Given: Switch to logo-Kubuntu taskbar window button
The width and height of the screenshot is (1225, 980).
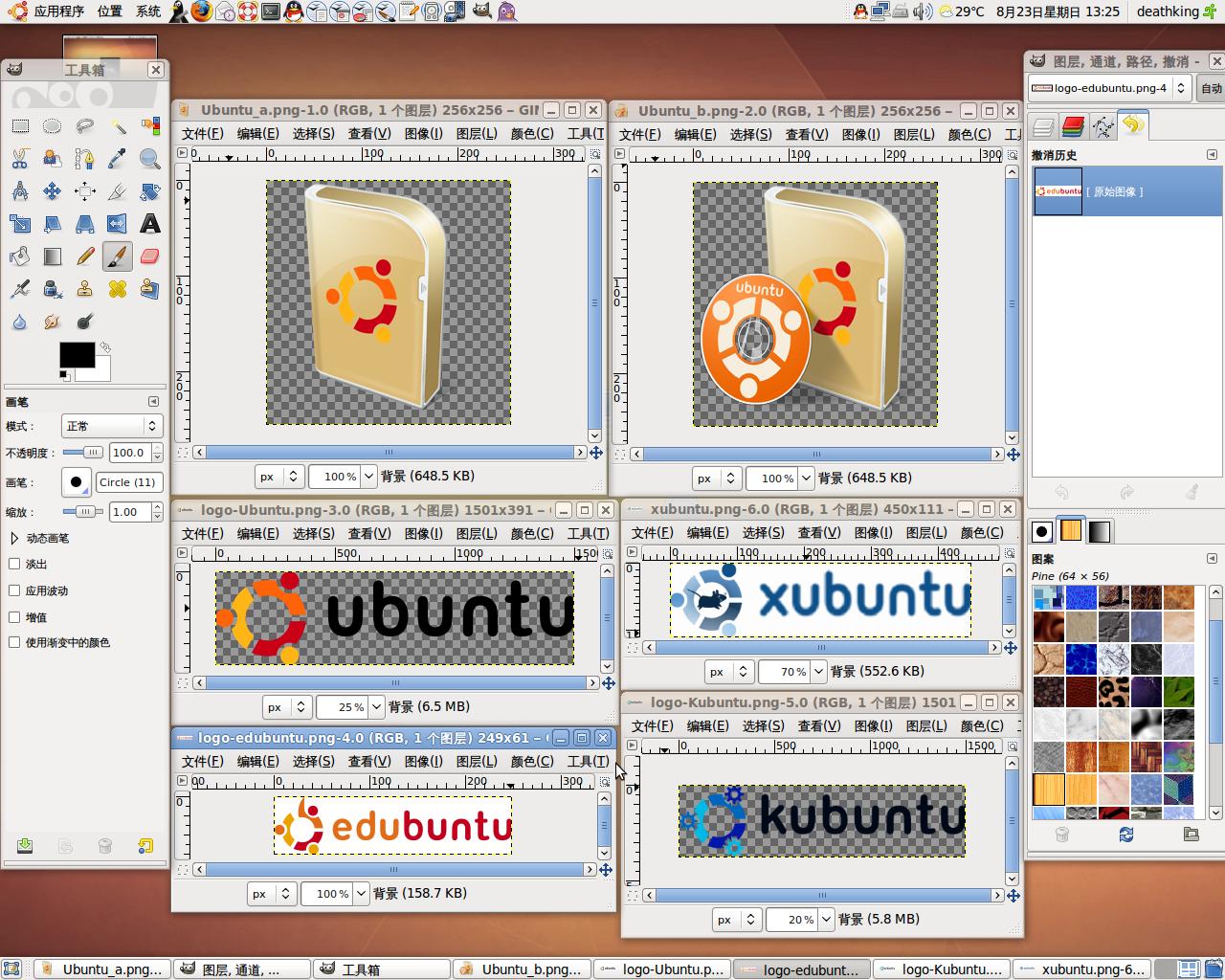Looking at the screenshot, I should click(943, 969).
